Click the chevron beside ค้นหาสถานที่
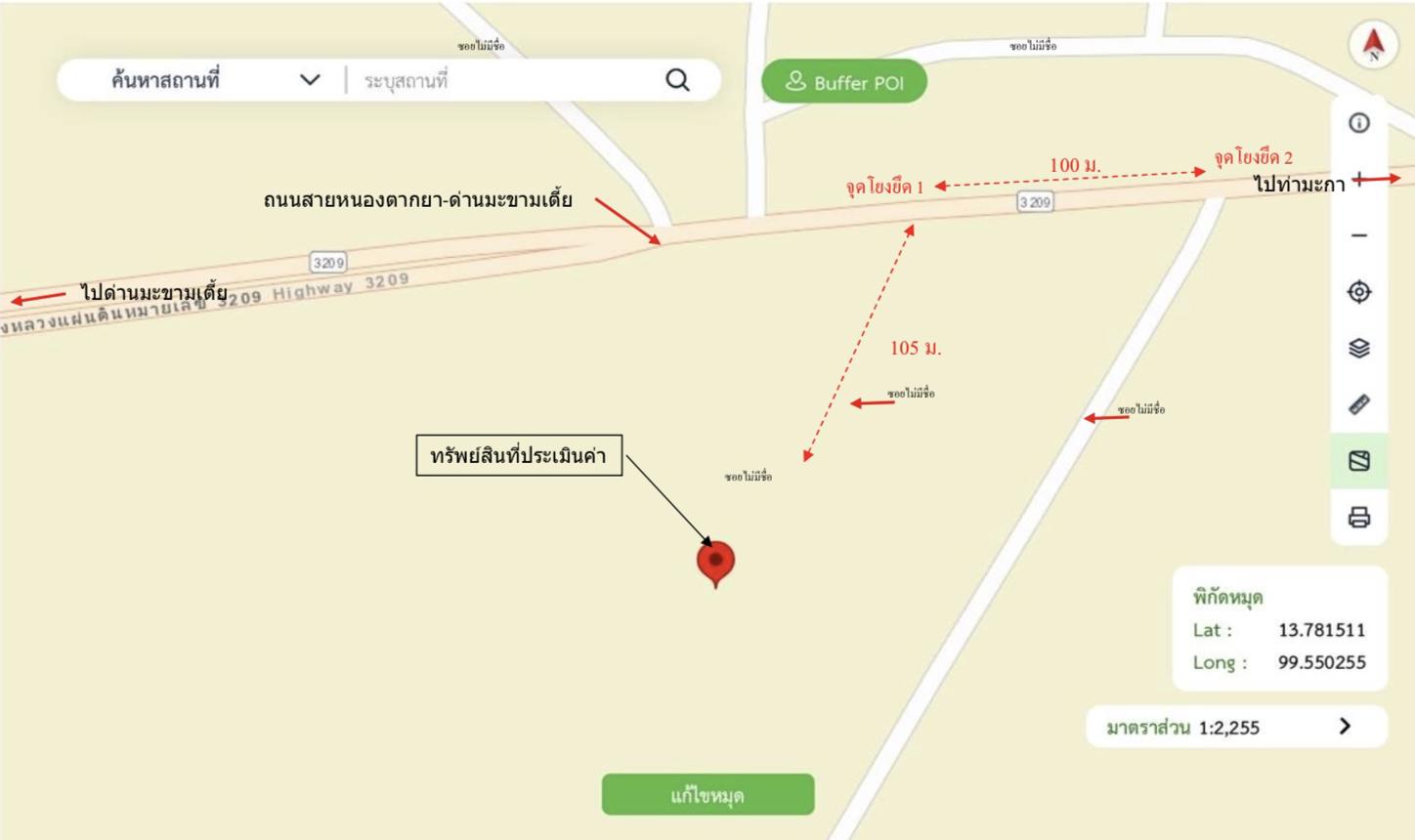1415x840 pixels. [310, 80]
